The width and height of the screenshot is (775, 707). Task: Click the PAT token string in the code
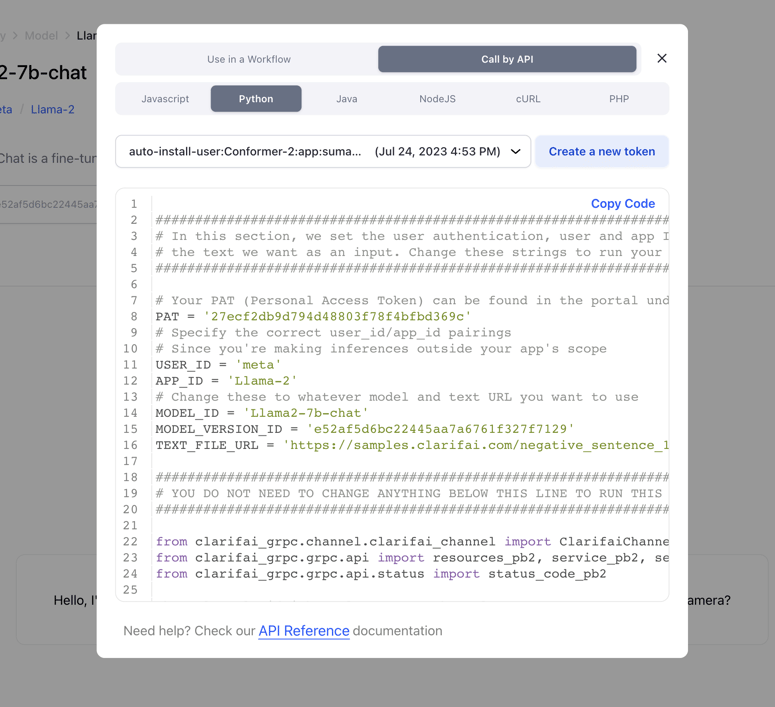[x=337, y=317]
